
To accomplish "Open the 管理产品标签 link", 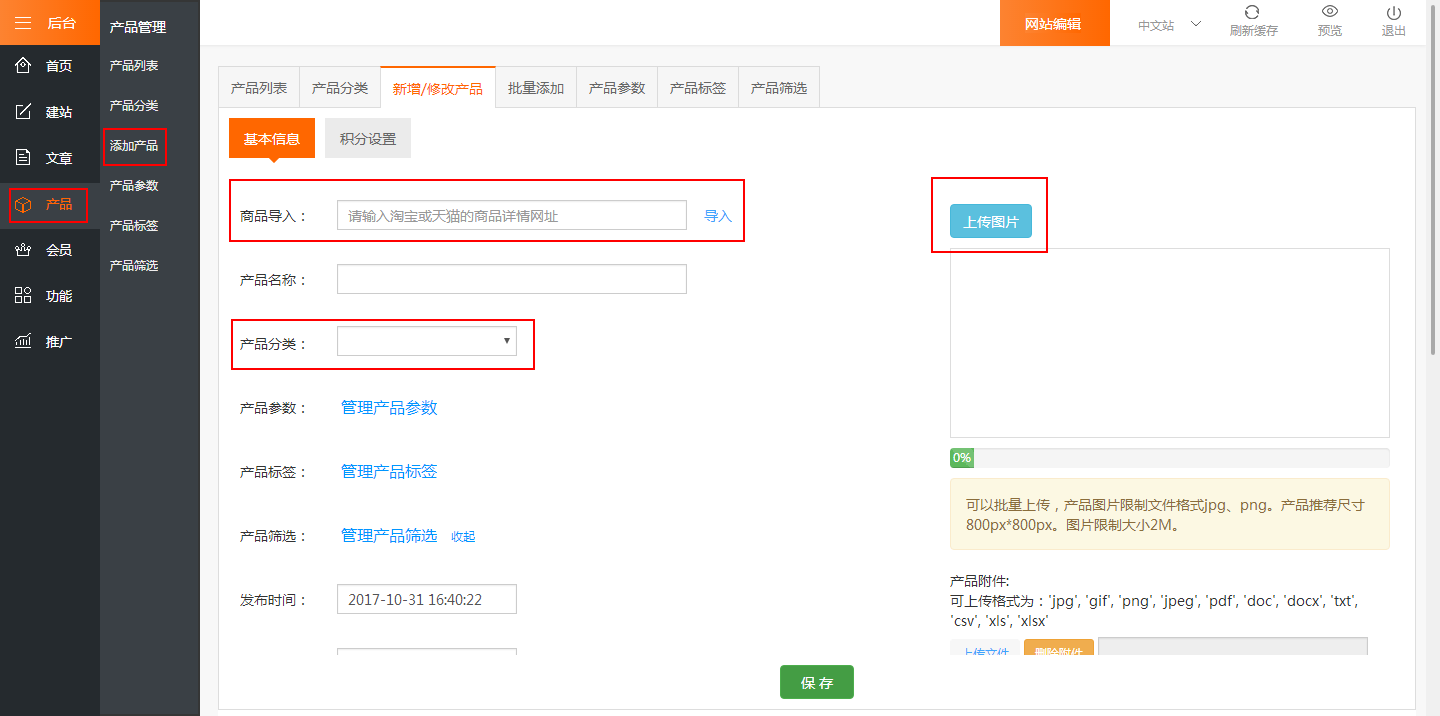I will click(x=389, y=472).
